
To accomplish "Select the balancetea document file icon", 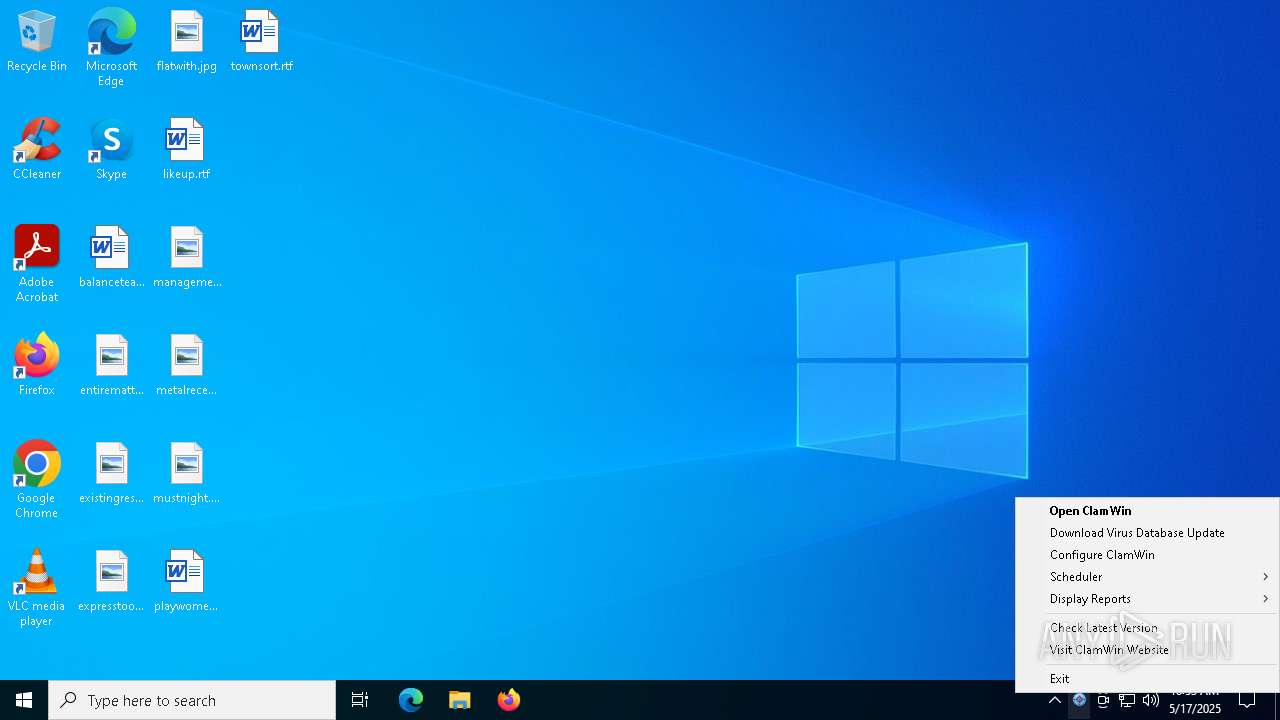I will click(x=111, y=257).
